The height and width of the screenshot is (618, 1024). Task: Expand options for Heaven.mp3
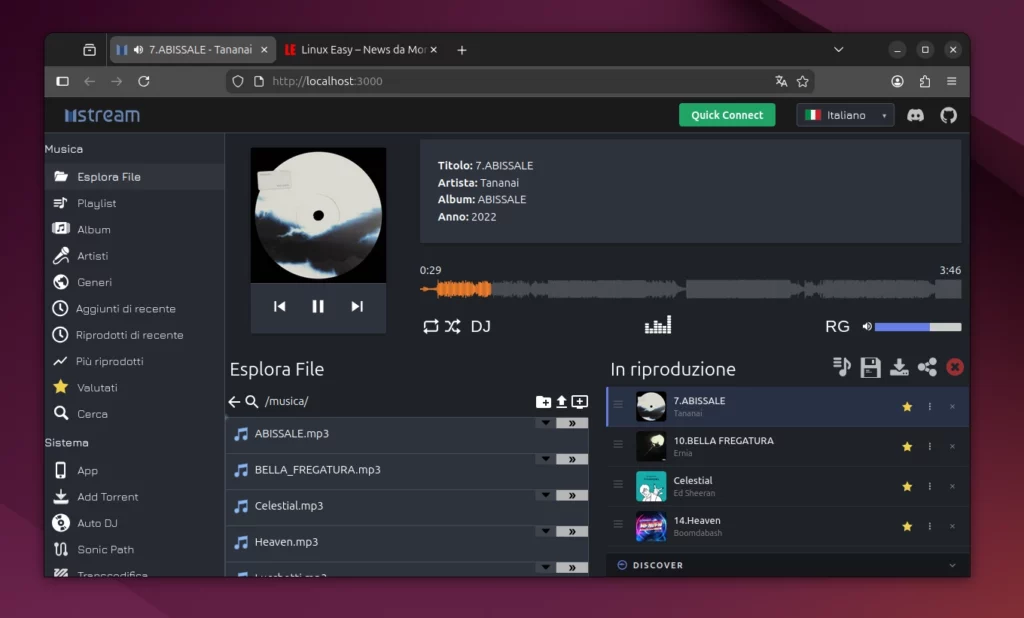pyautogui.click(x=545, y=530)
